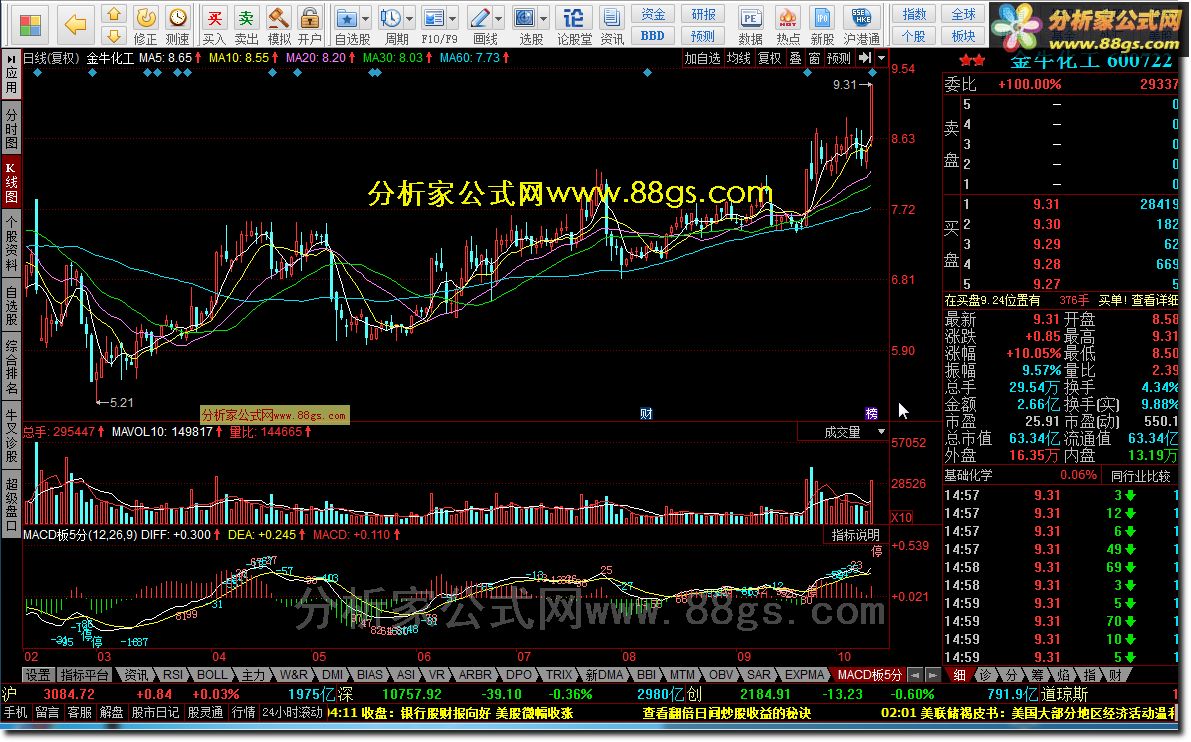
Task: Switch to the BOLL indicator tab
Action: [211, 674]
